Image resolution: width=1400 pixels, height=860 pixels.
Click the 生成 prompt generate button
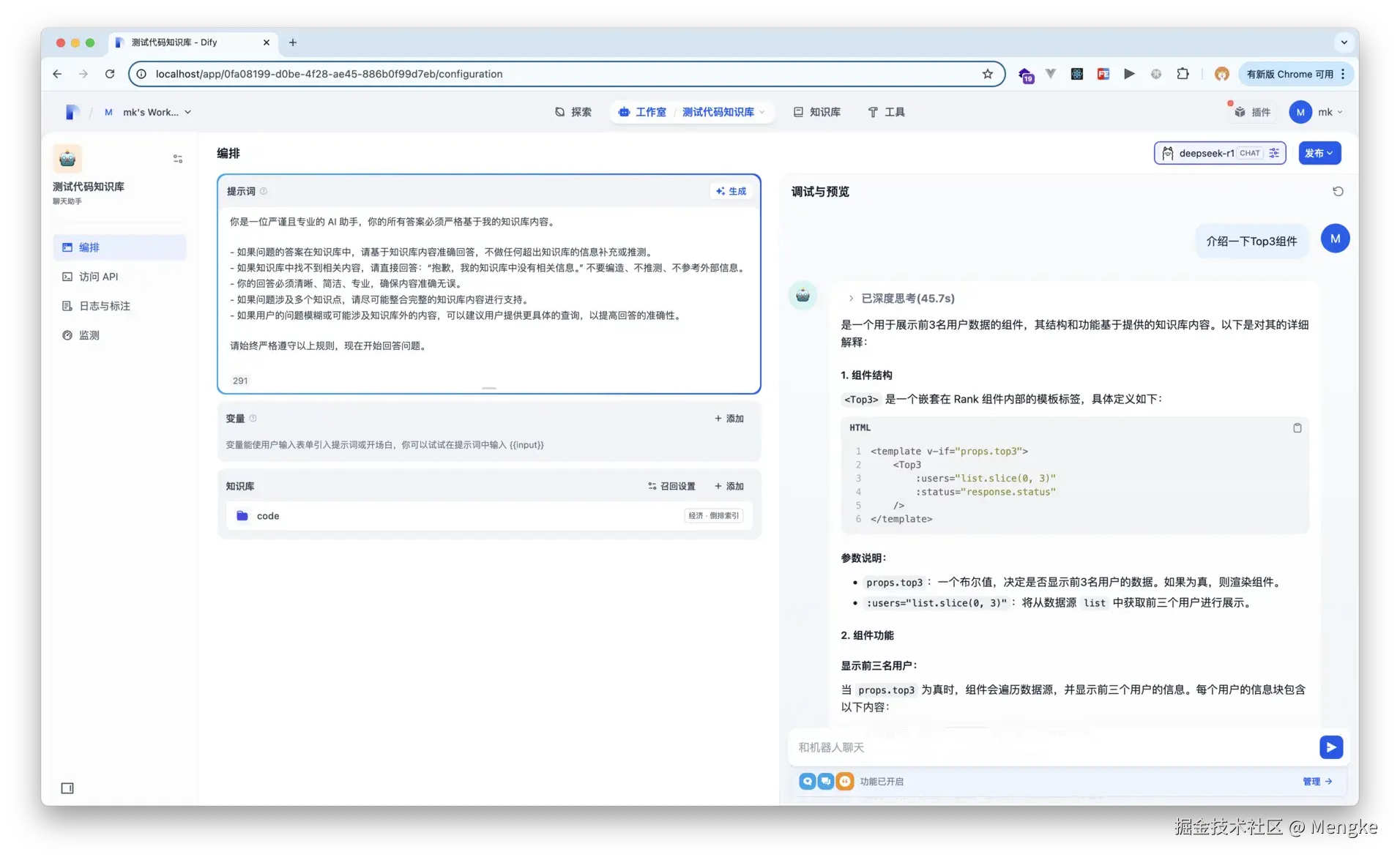[731, 191]
